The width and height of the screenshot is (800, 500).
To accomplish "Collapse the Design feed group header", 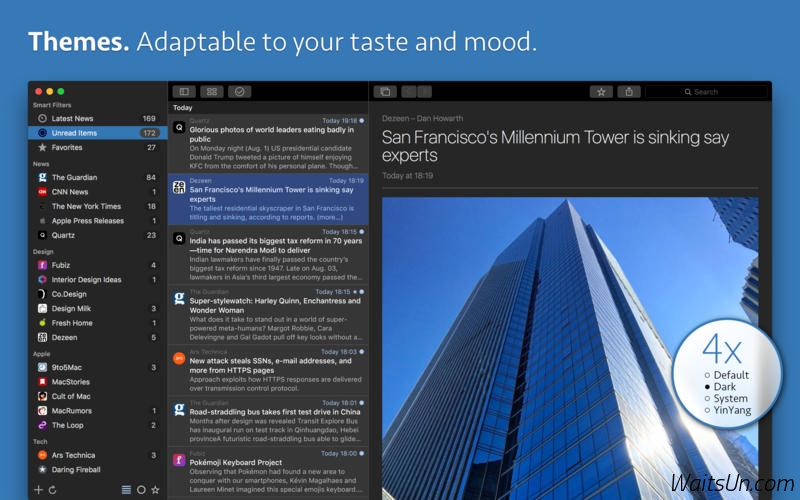I will pyautogui.click(x=44, y=252).
